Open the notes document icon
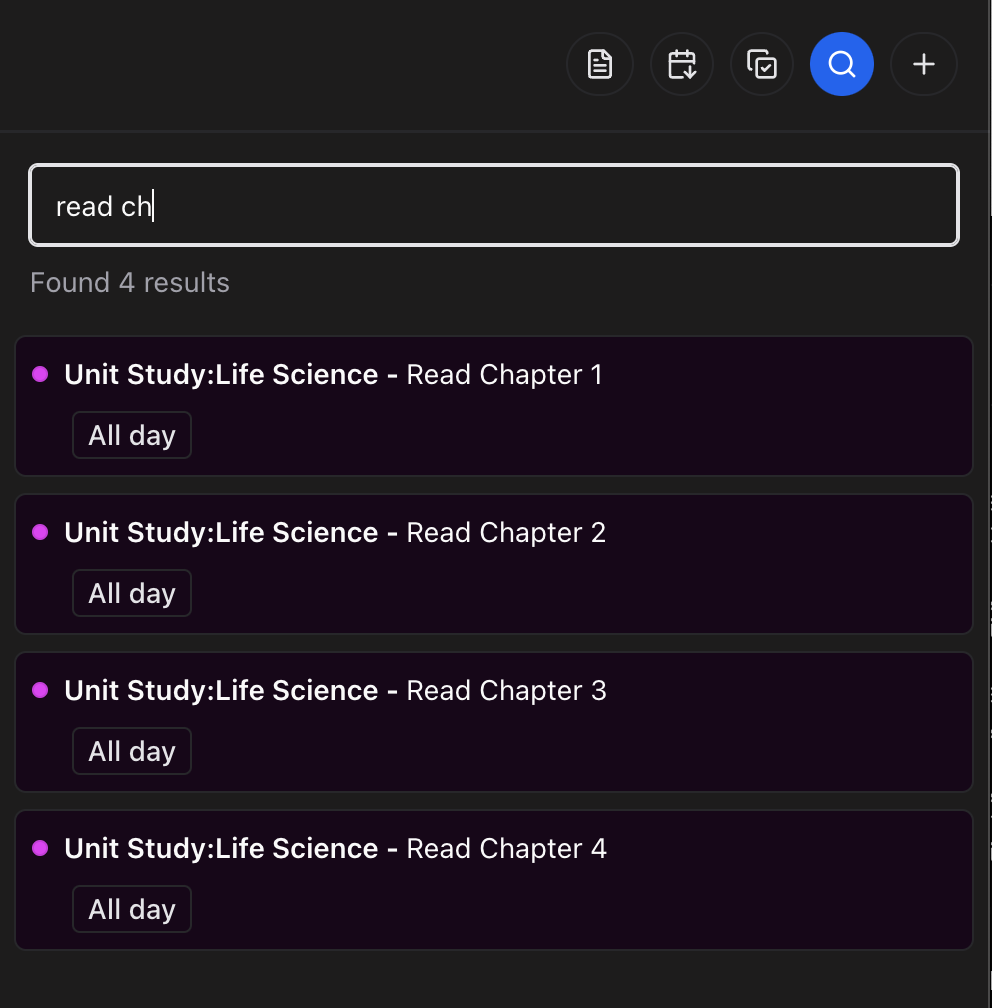This screenshot has height=1008, width=992. [x=599, y=65]
